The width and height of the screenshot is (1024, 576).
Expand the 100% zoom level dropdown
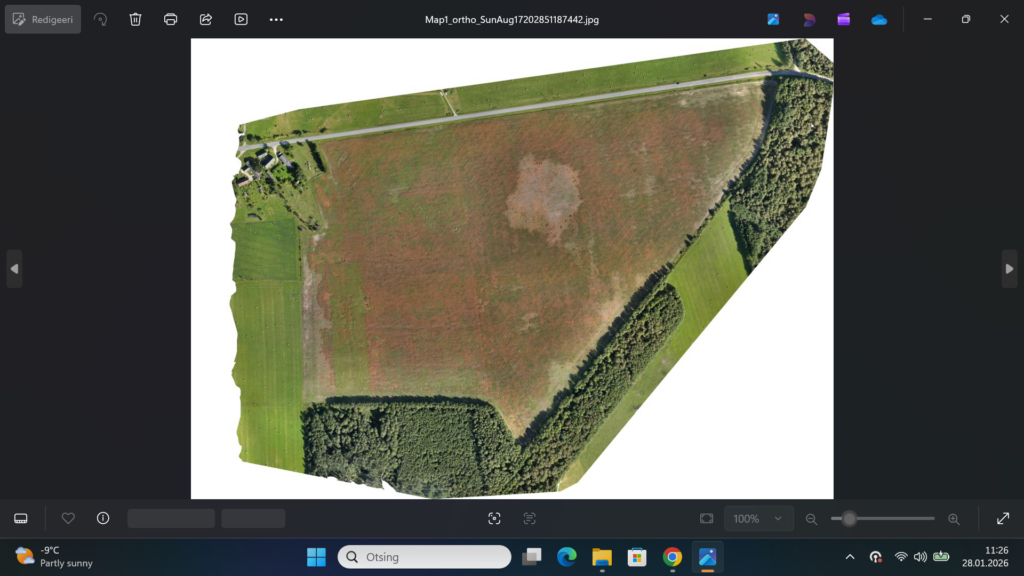758,519
